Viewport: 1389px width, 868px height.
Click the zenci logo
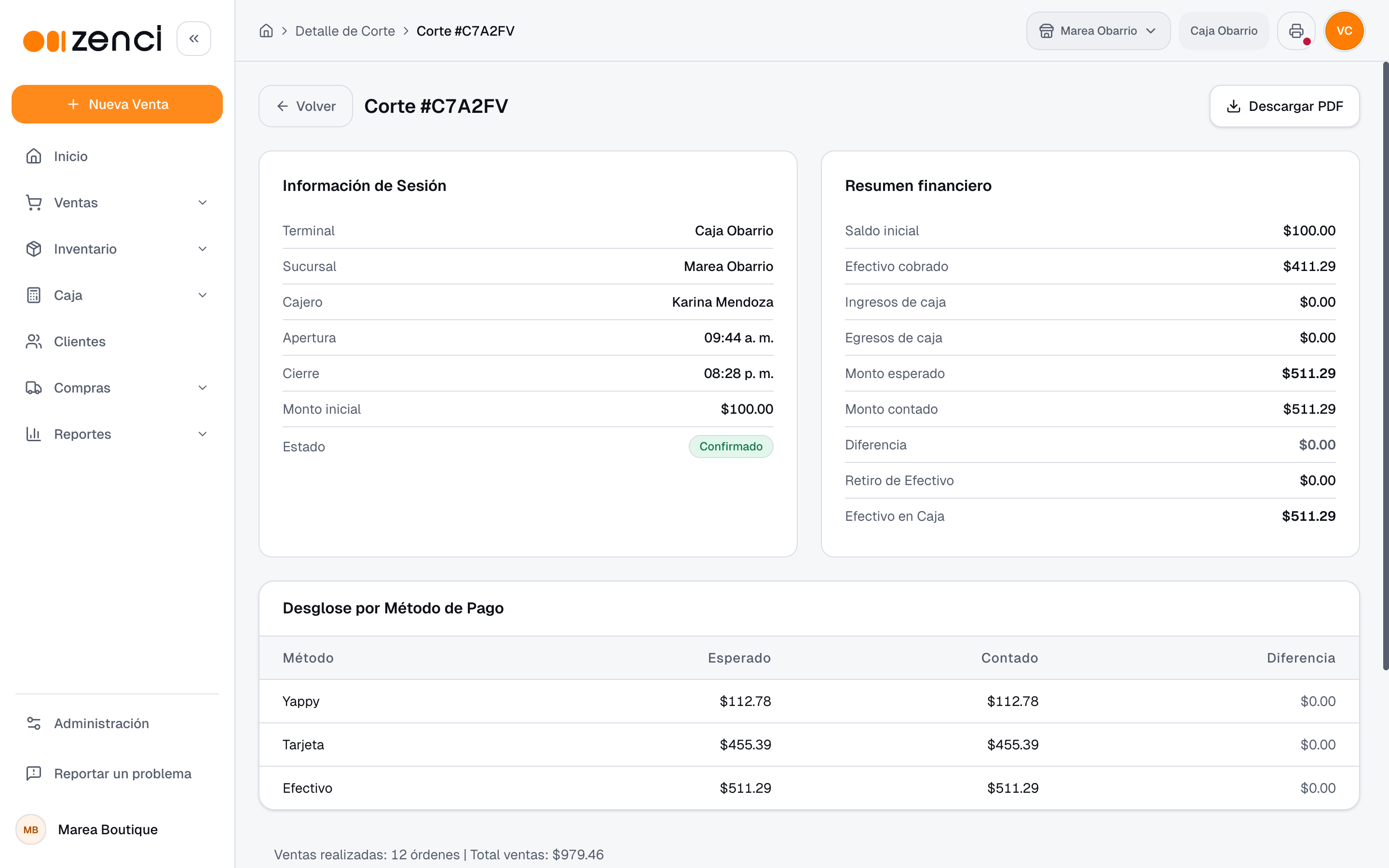[93, 39]
